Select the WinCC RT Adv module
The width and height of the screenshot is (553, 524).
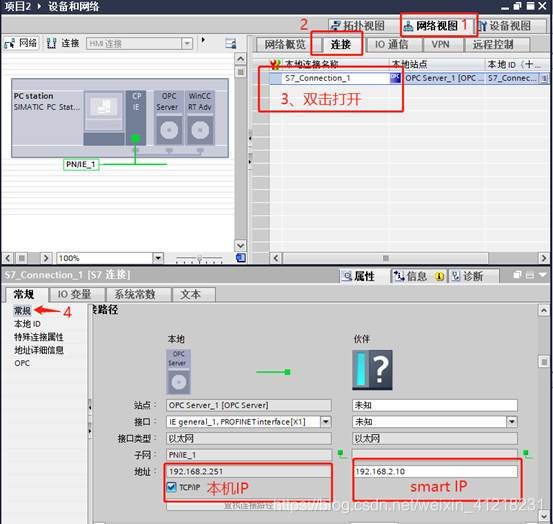(200, 118)
